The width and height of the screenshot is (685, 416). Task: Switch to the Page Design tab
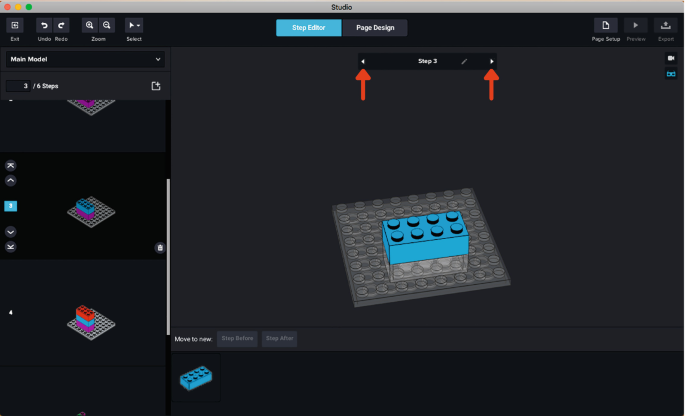pyautogui.click(x=375, y=28)
